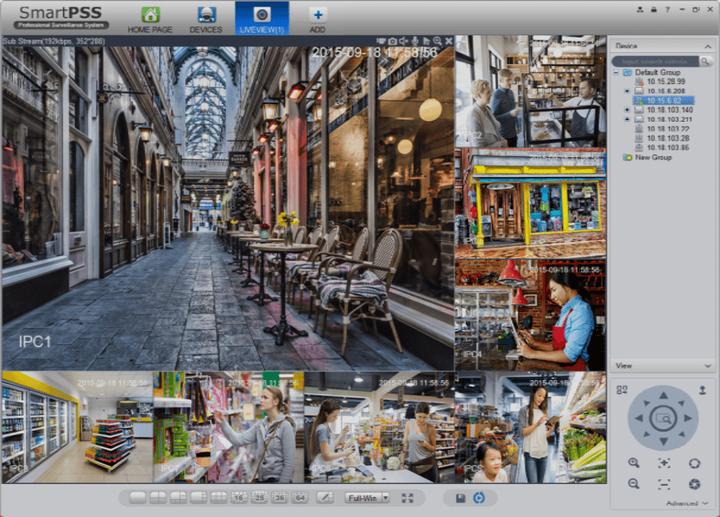Click in the device search input field
The height and width of the screenshot is (517, 720).
[x=655, y=61]
